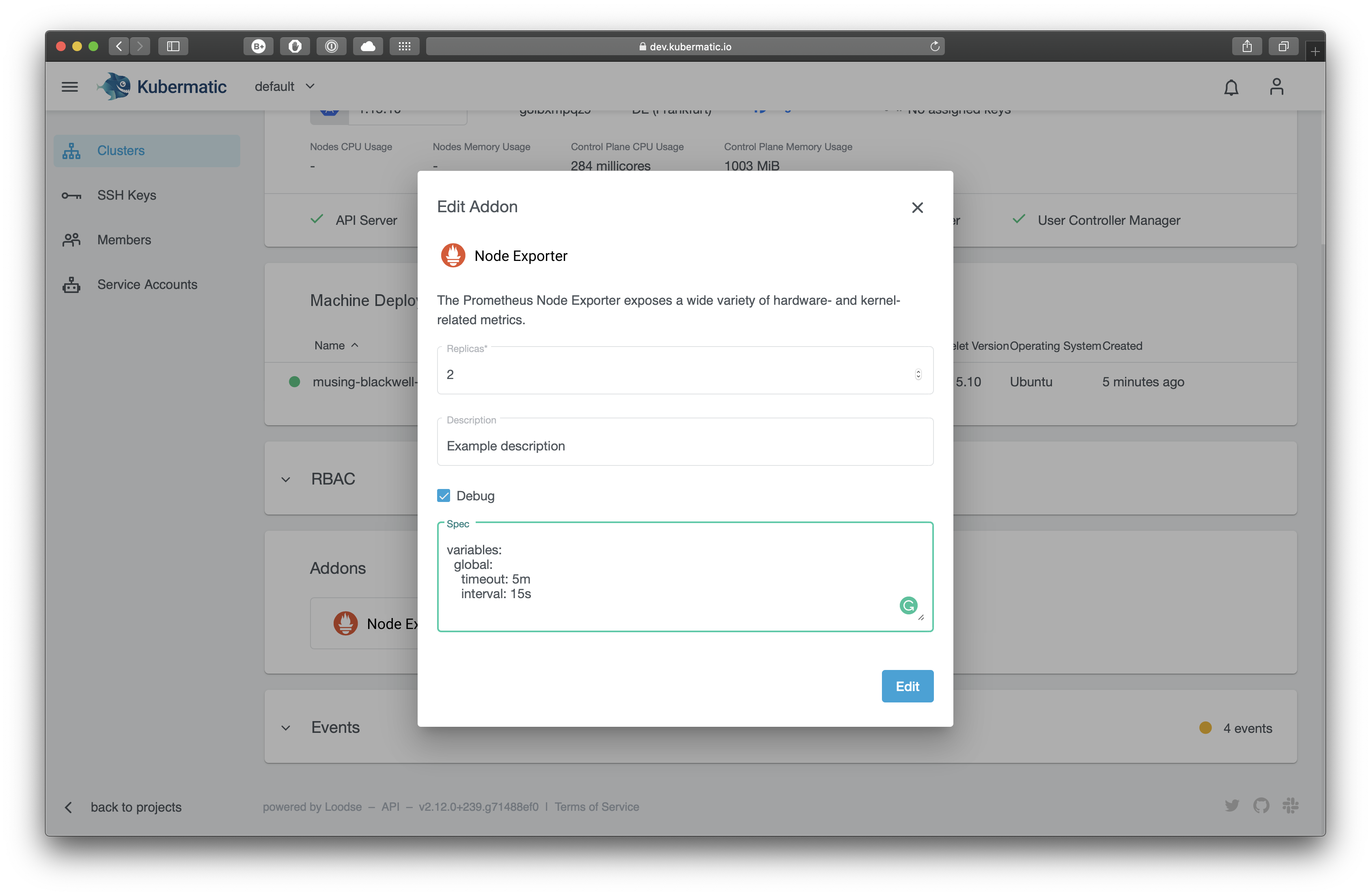The height and width of the screenshot is (896, 1371).
Task: Sort by the Name column header
Action: coord(330,345)
